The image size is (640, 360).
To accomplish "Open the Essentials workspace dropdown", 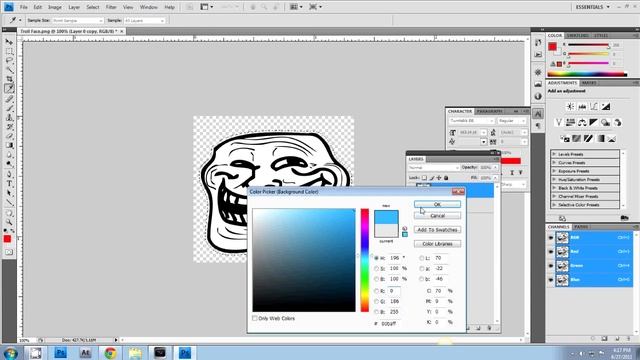I will [592, 7].
